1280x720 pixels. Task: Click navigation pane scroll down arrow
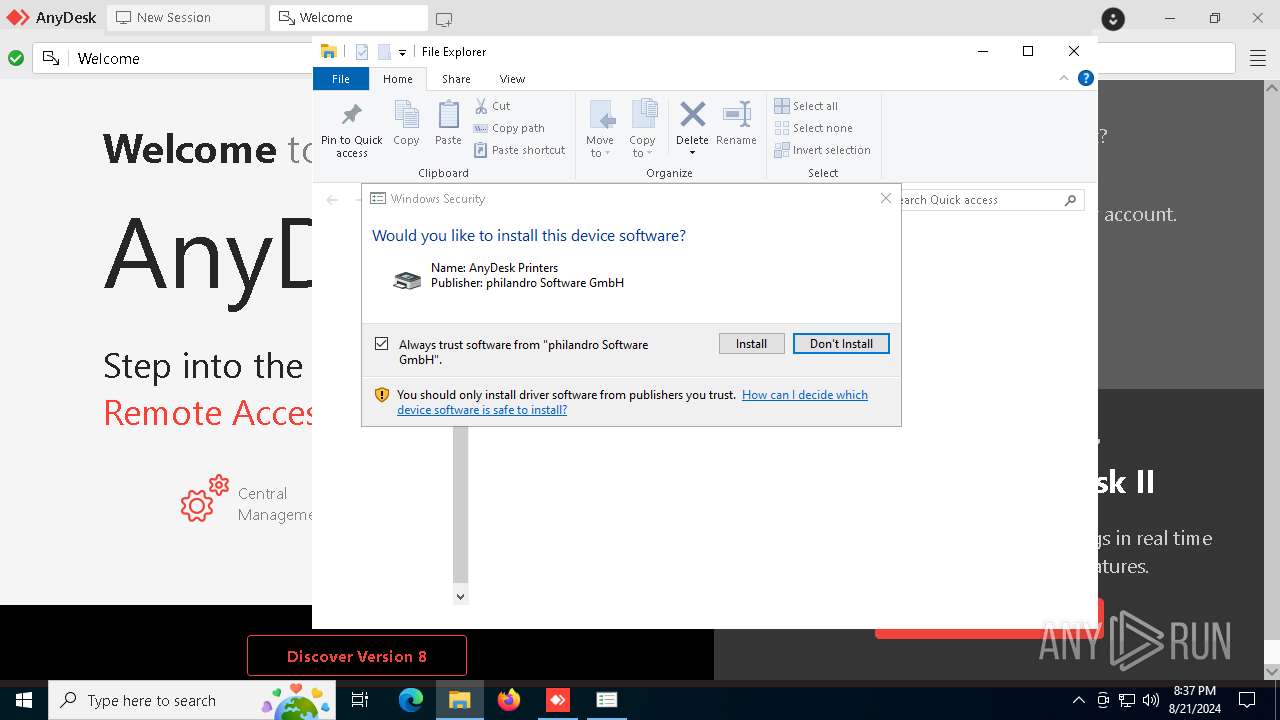tap(460, 596)
